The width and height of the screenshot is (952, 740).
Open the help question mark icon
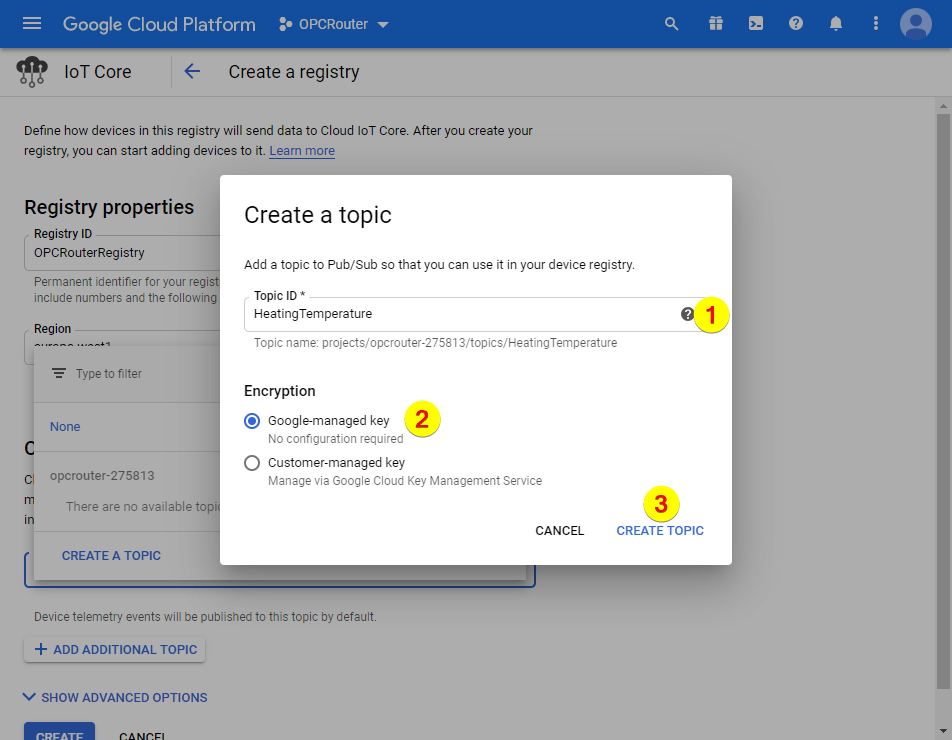coord(796,24)
